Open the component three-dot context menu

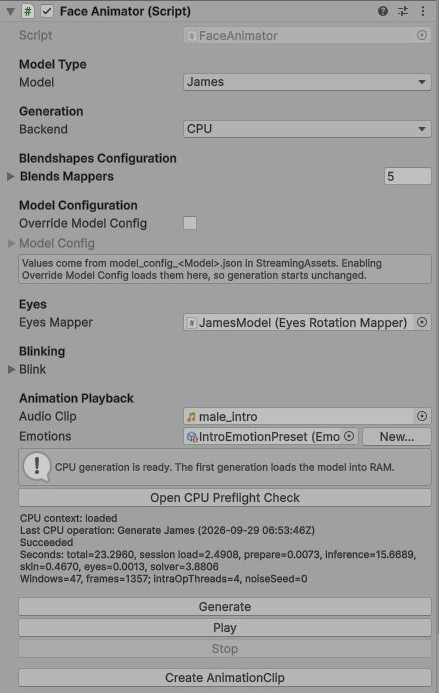click(423, 11)
